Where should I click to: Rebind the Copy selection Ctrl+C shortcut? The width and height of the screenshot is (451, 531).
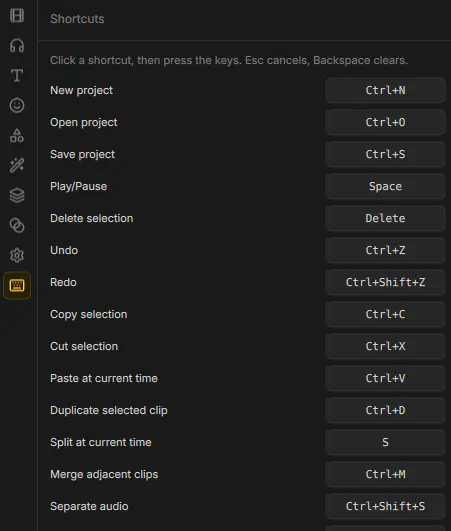(x=385, y=314)
